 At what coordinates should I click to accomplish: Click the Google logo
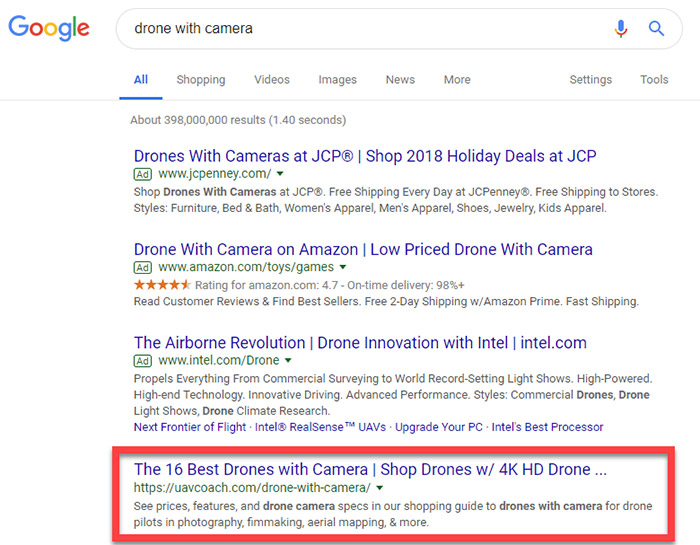click(49, 28)
